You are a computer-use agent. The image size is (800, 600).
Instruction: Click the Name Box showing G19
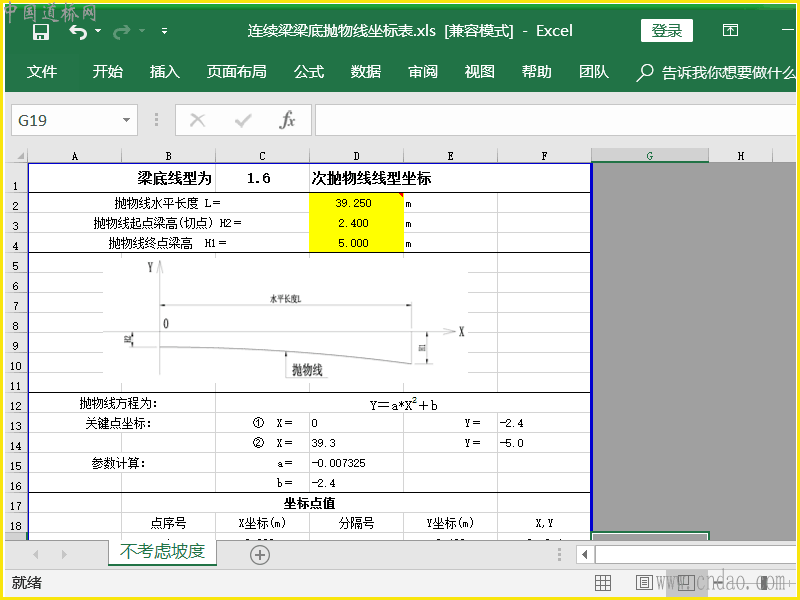pyautogui.click(x=67, y=120)
